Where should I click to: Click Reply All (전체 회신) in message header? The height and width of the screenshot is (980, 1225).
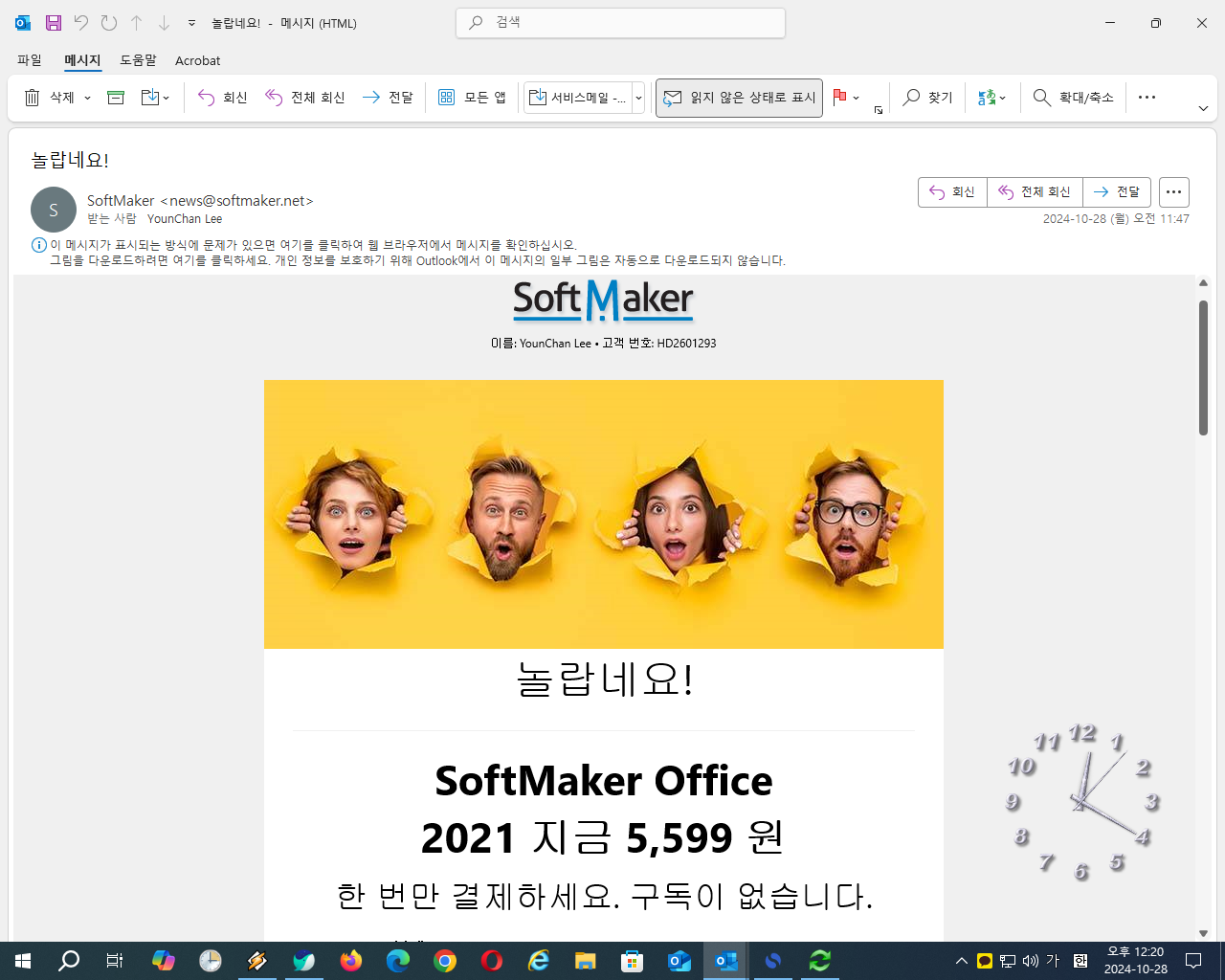[1035, 192]
